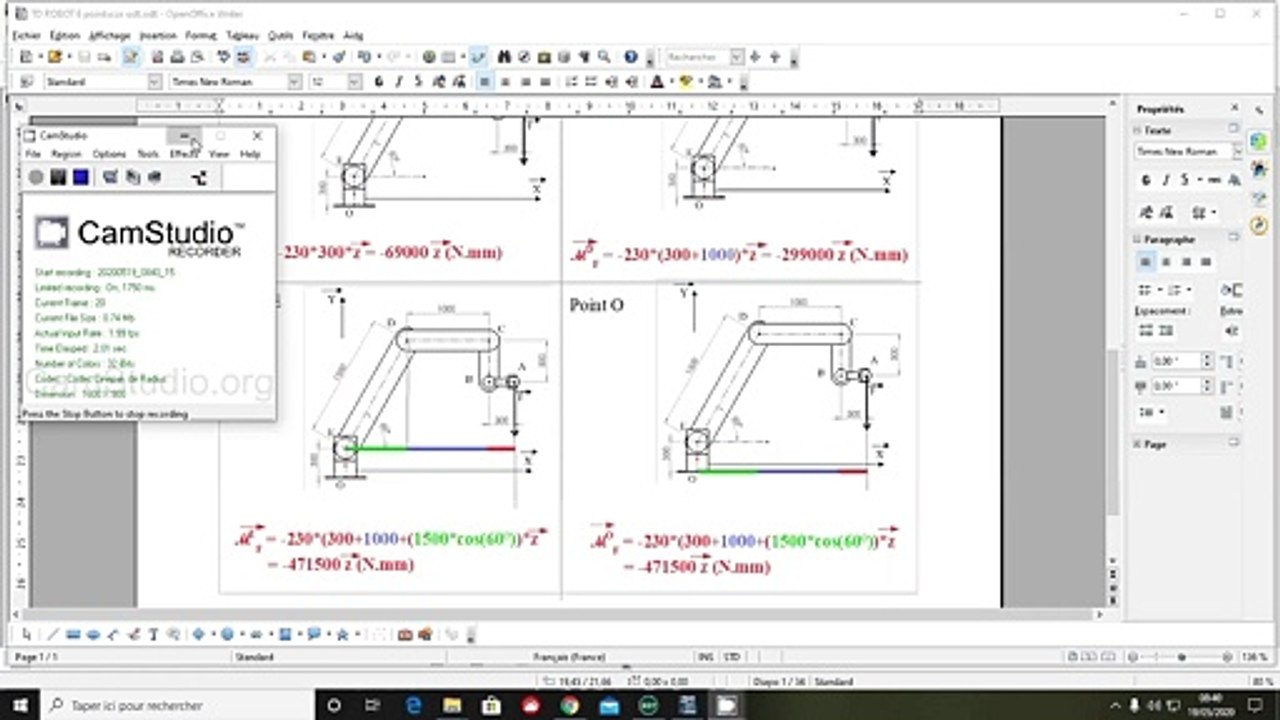Click the Zoom magnifier icon in the toolbar
This screenshot has width=1280, height=720.
tap(604, 58)
